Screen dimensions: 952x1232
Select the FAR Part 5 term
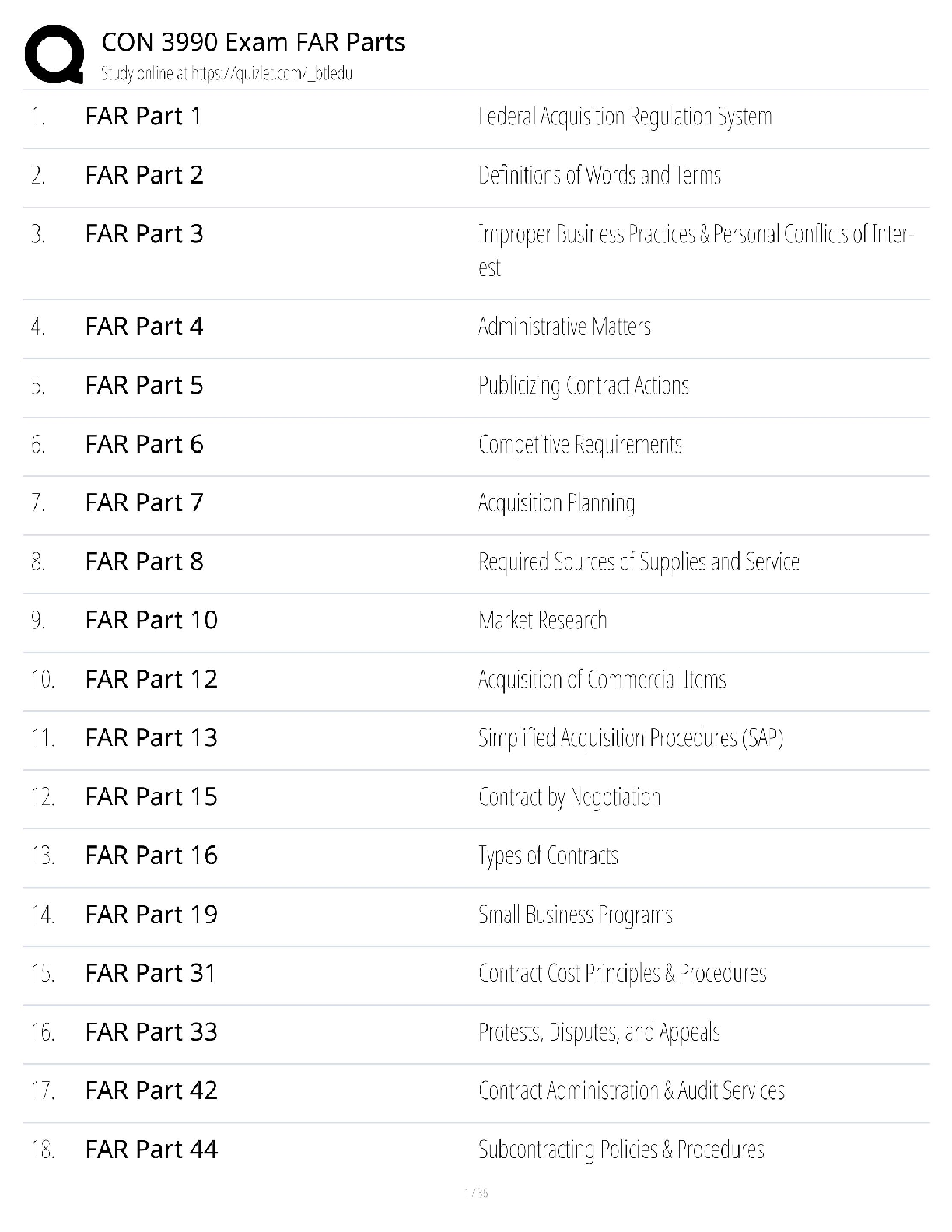pyautogui.click(x=144, y=385)
